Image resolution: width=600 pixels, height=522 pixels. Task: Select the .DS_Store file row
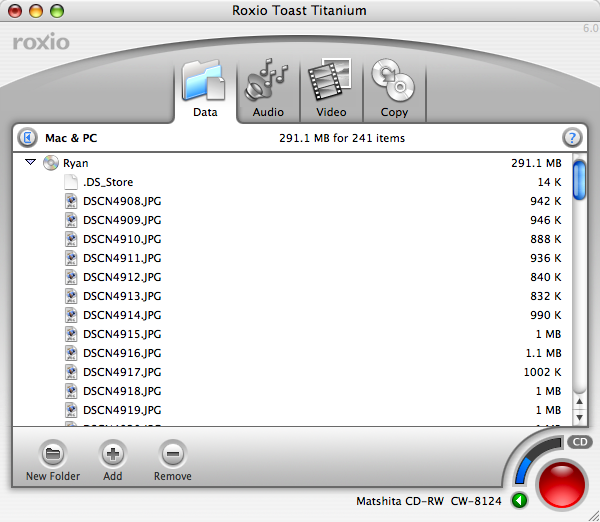click(293, 182)
